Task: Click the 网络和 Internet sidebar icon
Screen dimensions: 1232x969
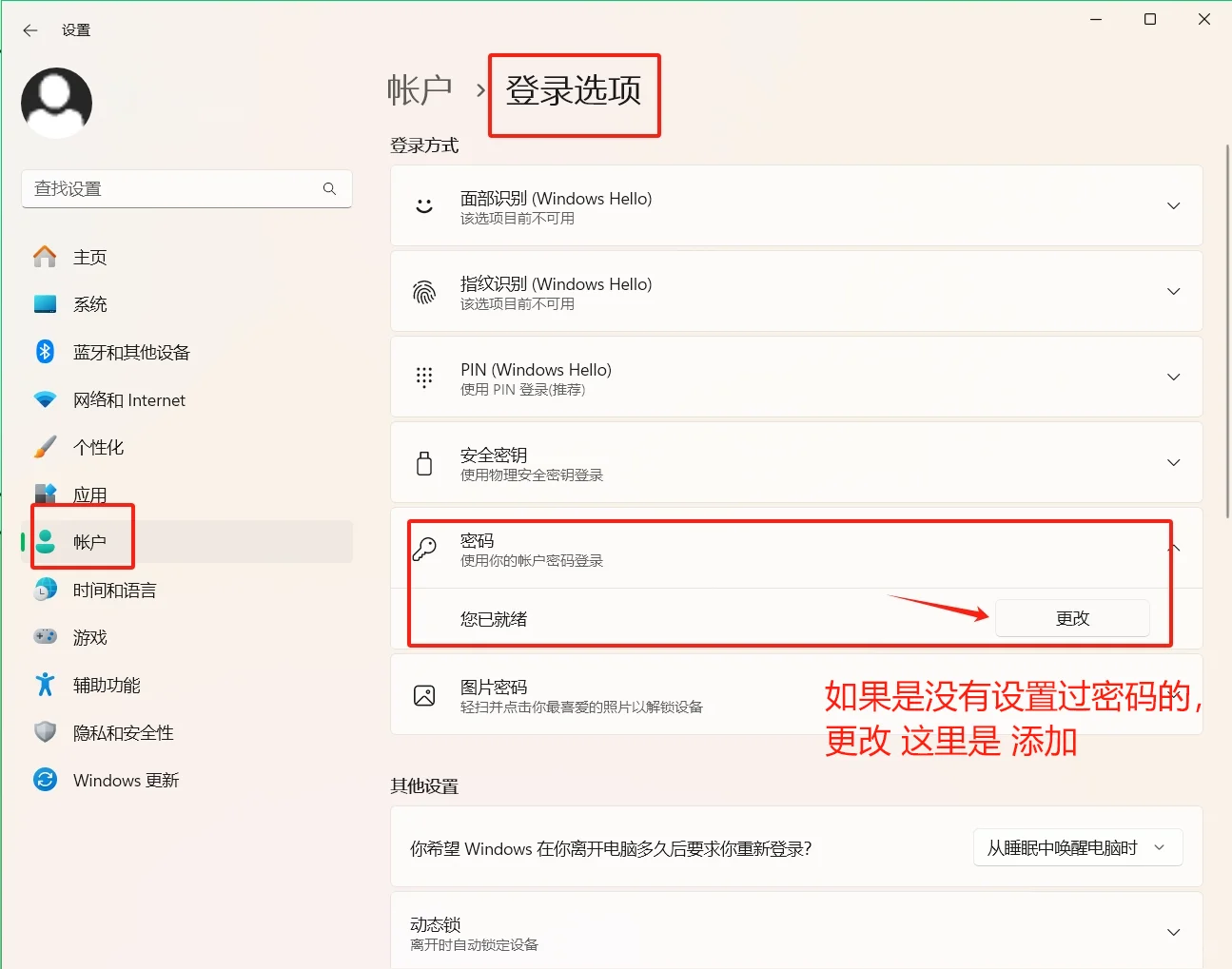Action: pos(46,399)
